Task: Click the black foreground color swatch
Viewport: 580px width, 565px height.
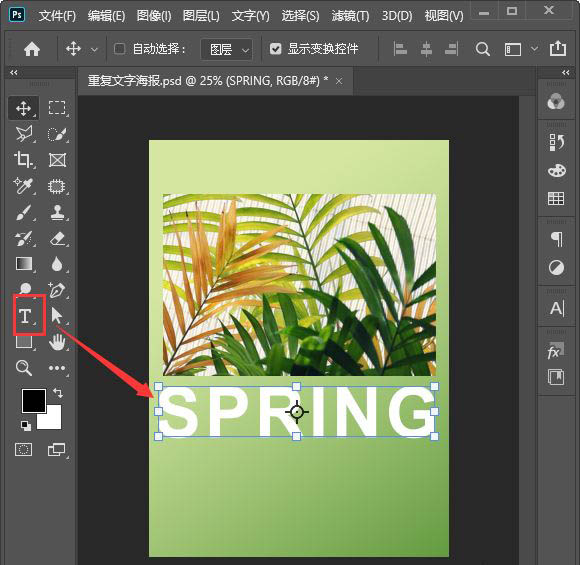Action: click(33, 400)
